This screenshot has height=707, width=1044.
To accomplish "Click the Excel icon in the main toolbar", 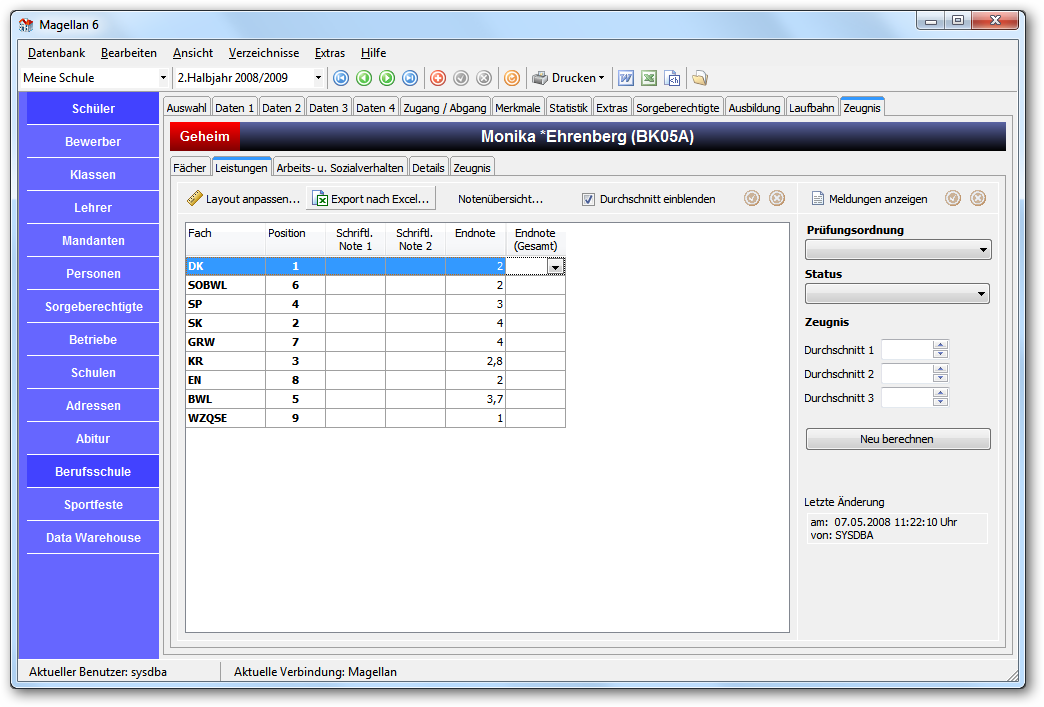I will click(649, 79).
